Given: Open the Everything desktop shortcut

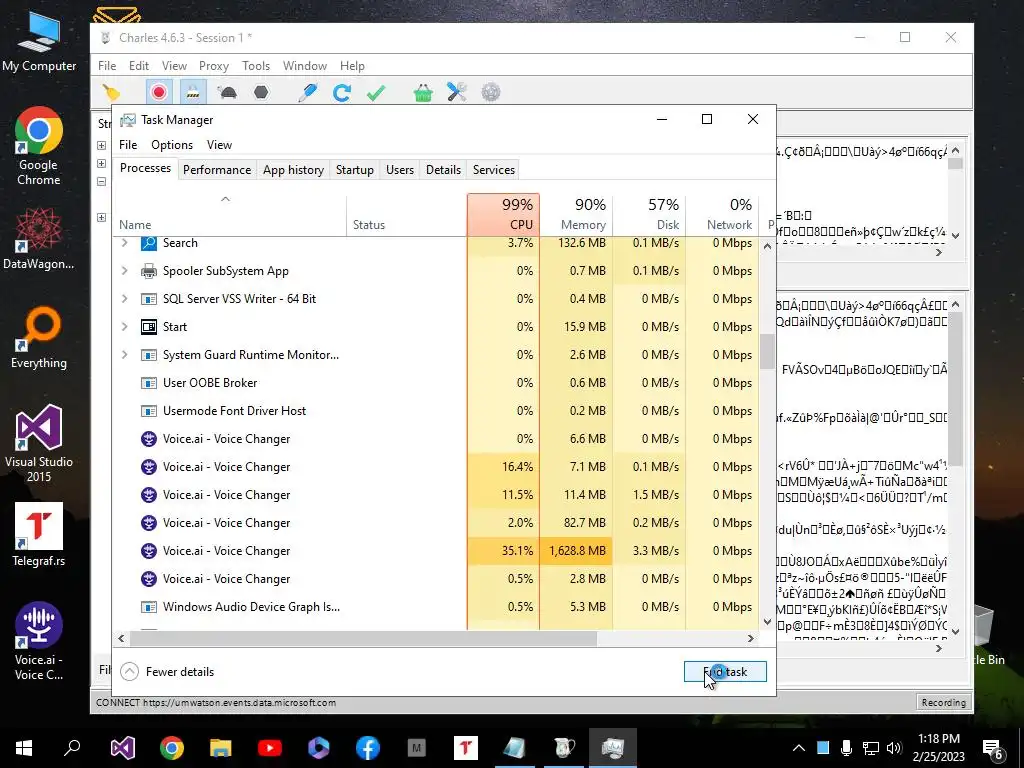Looking at the screenshot, I should pyautogui.click(x=39, y=338).
